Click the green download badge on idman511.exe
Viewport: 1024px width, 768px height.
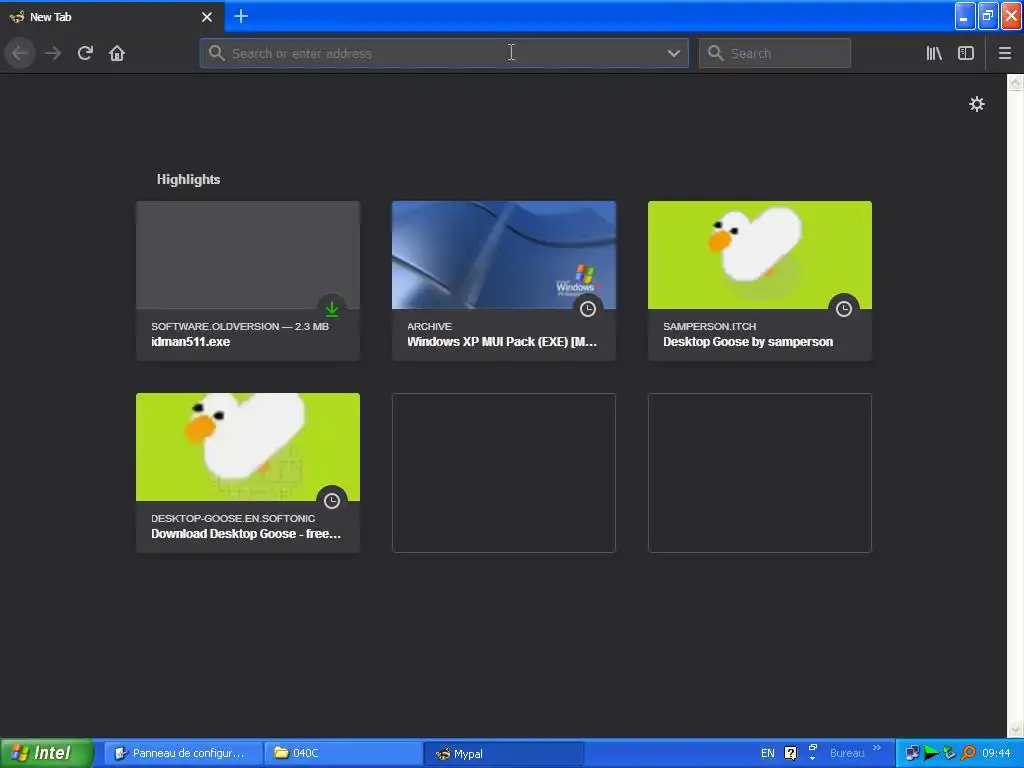tap(332, 309)
